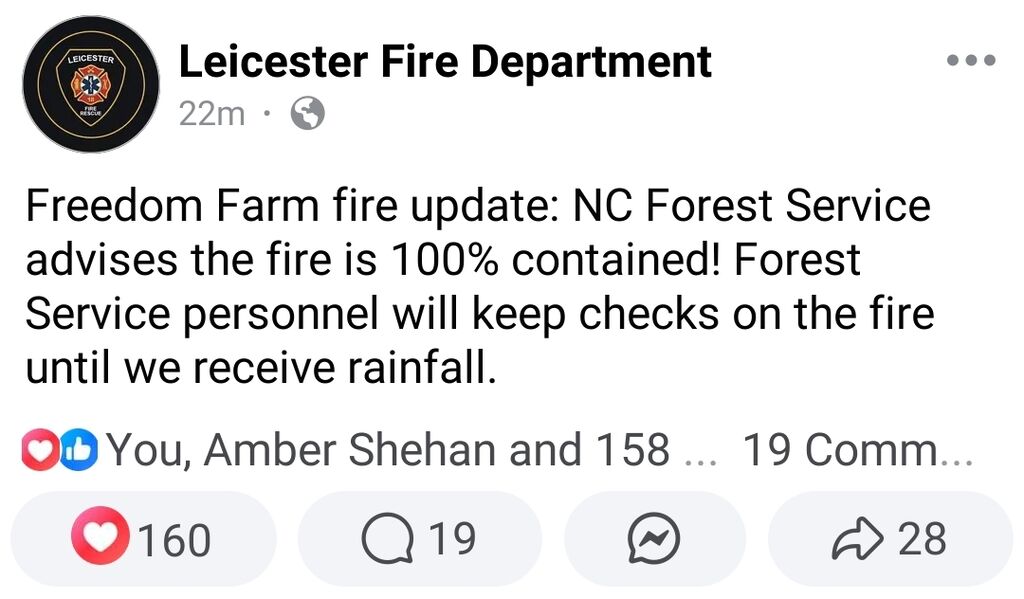The image size is (1024, 599).
Task: Open the post via 22m timestamp
Action: click(212, 114)
